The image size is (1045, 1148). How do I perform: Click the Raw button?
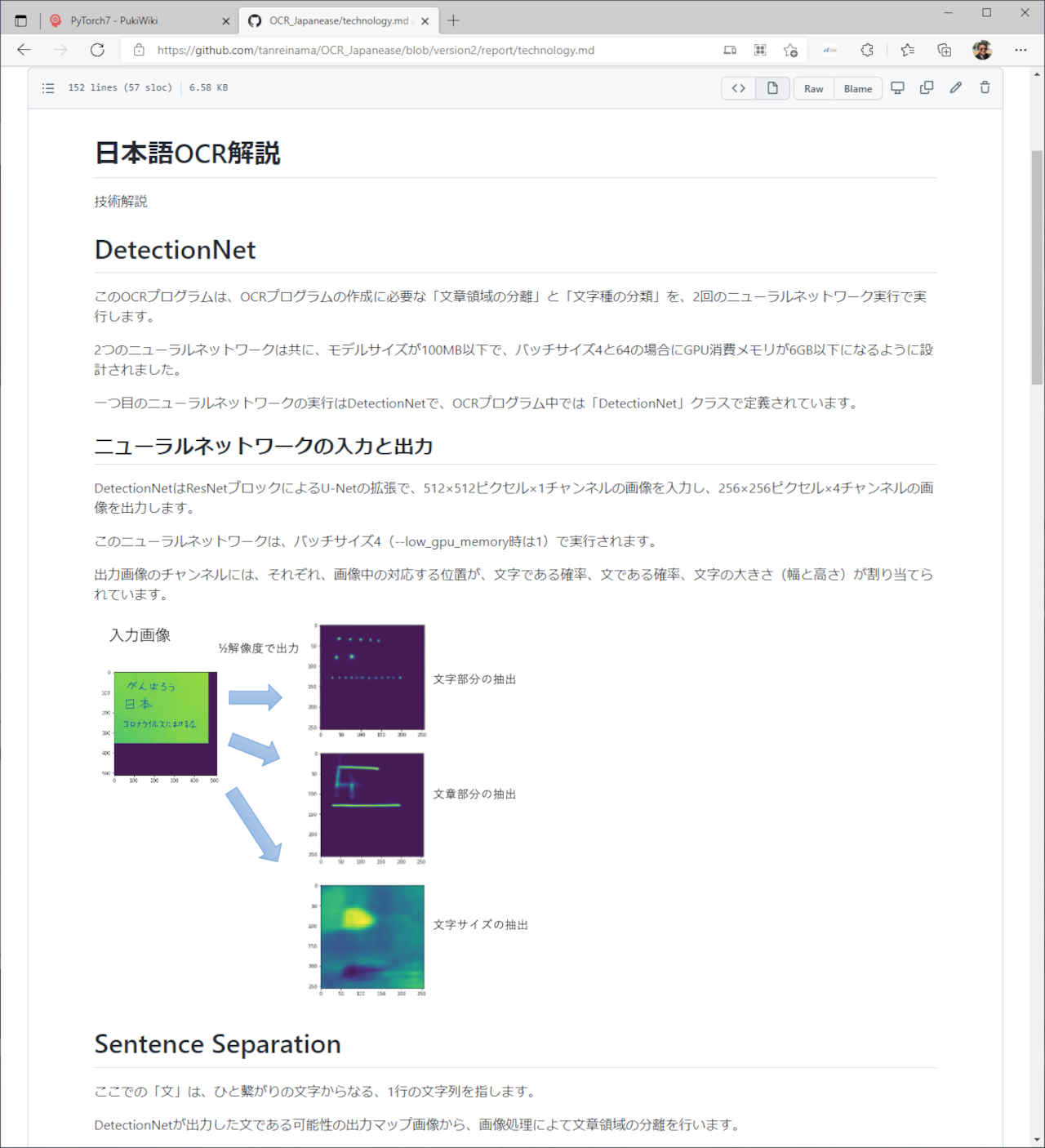coord(813,88)
